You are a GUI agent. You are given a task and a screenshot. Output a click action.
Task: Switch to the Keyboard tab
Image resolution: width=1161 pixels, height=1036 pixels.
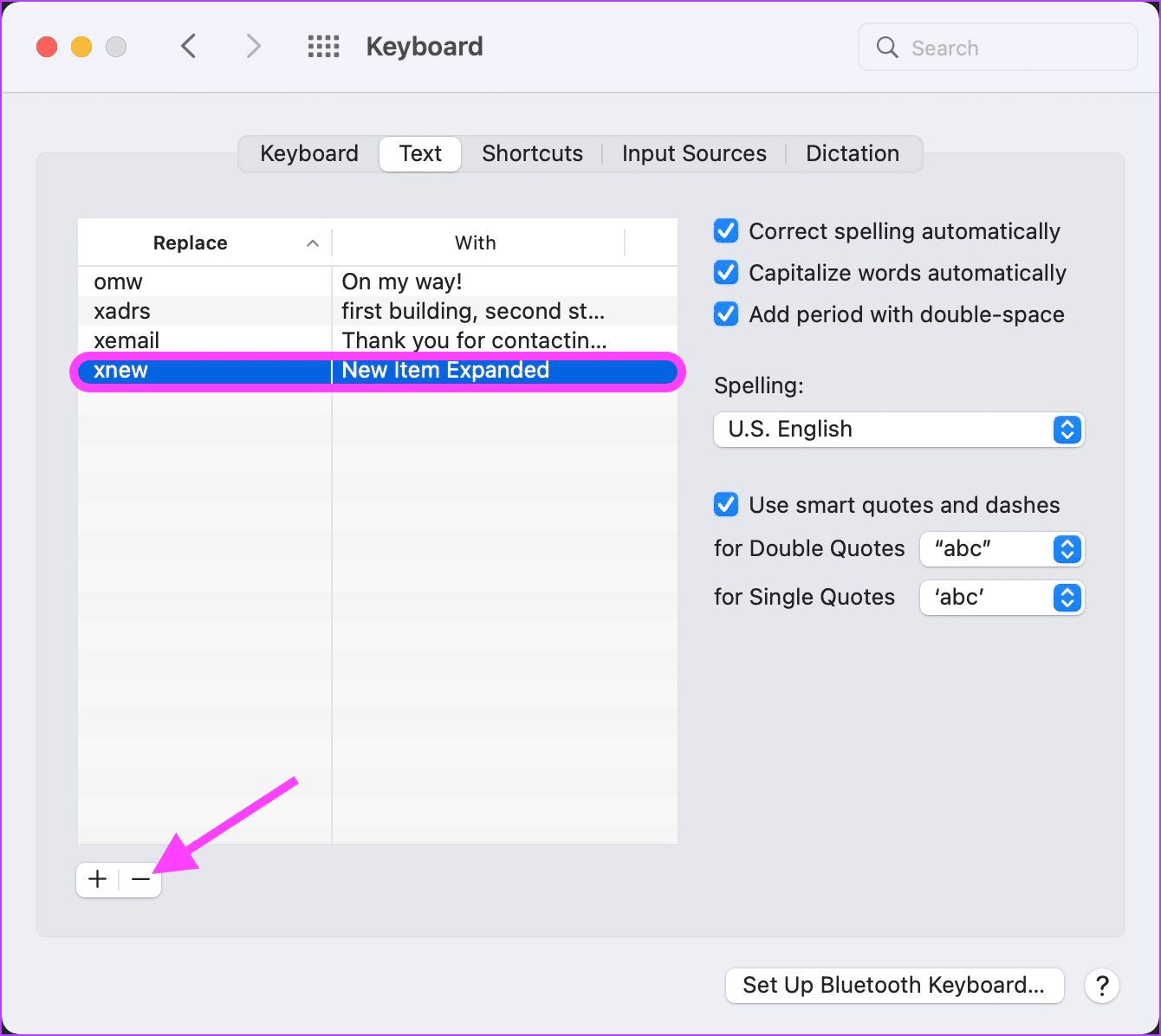tap(309, 153)
